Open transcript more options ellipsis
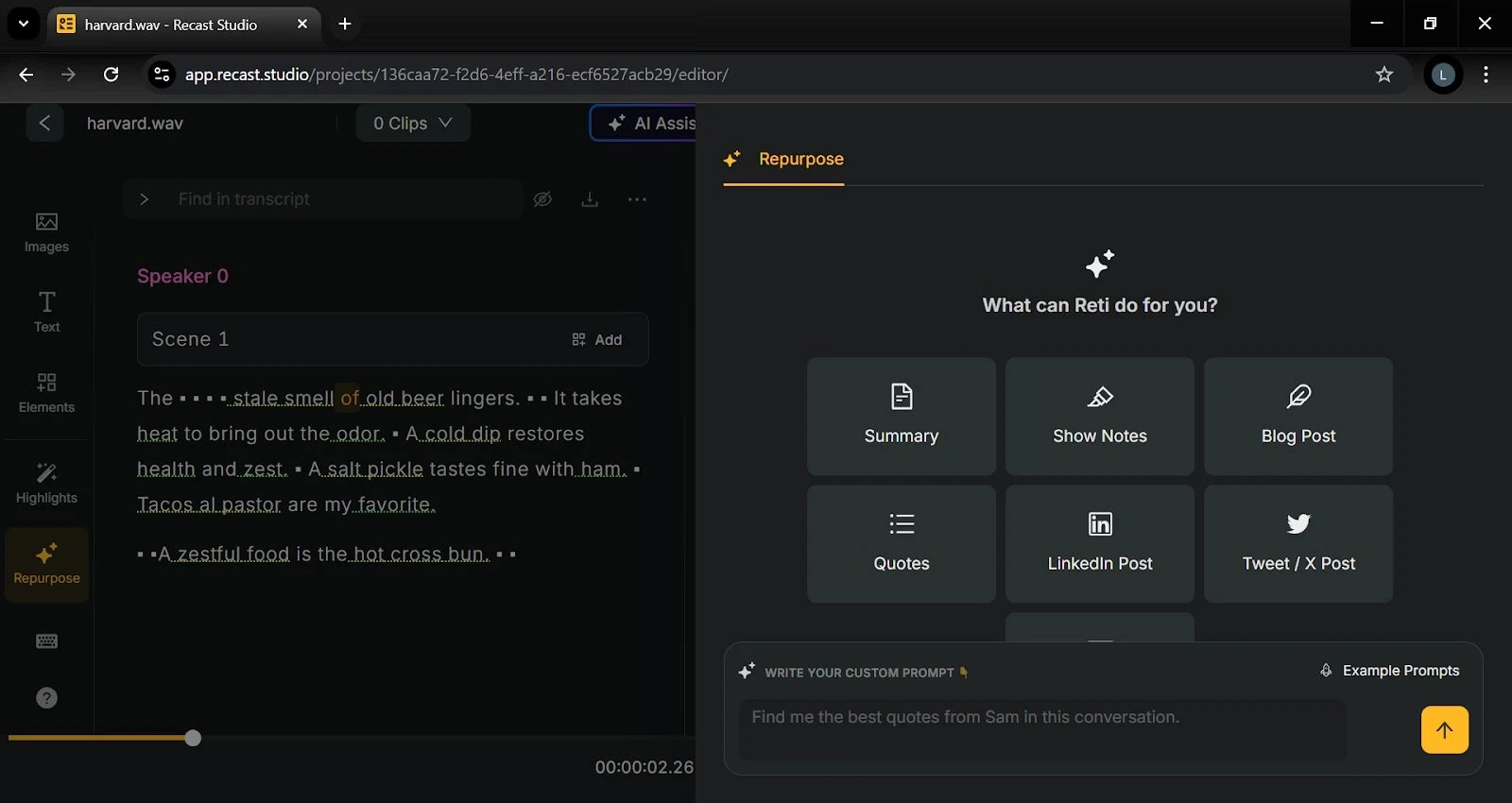The height and width of the screenshot is (803, 1512). pyautogui.click(x=637, y=199)
